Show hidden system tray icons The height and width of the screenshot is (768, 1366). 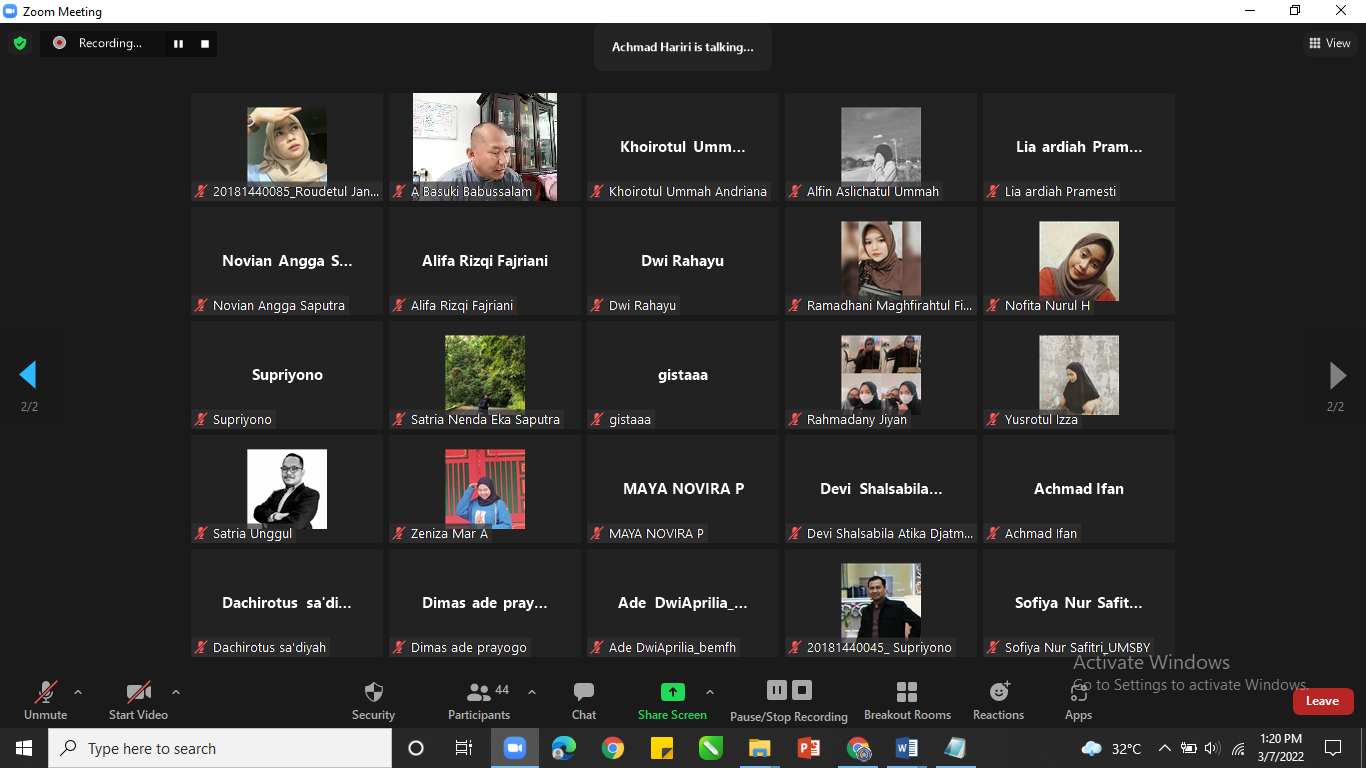(x=1165, y=748)
